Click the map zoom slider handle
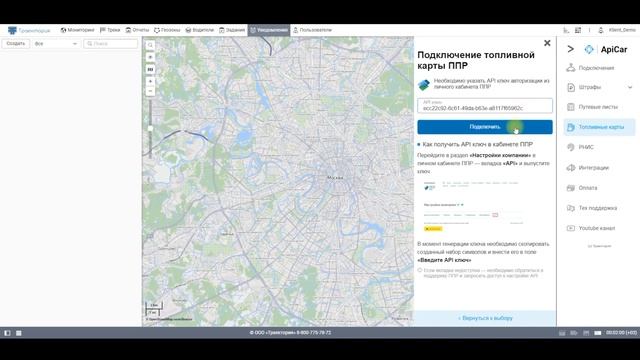Image resolution: width=640 pixels, height=360 pixels. click(x=150, y=128)
